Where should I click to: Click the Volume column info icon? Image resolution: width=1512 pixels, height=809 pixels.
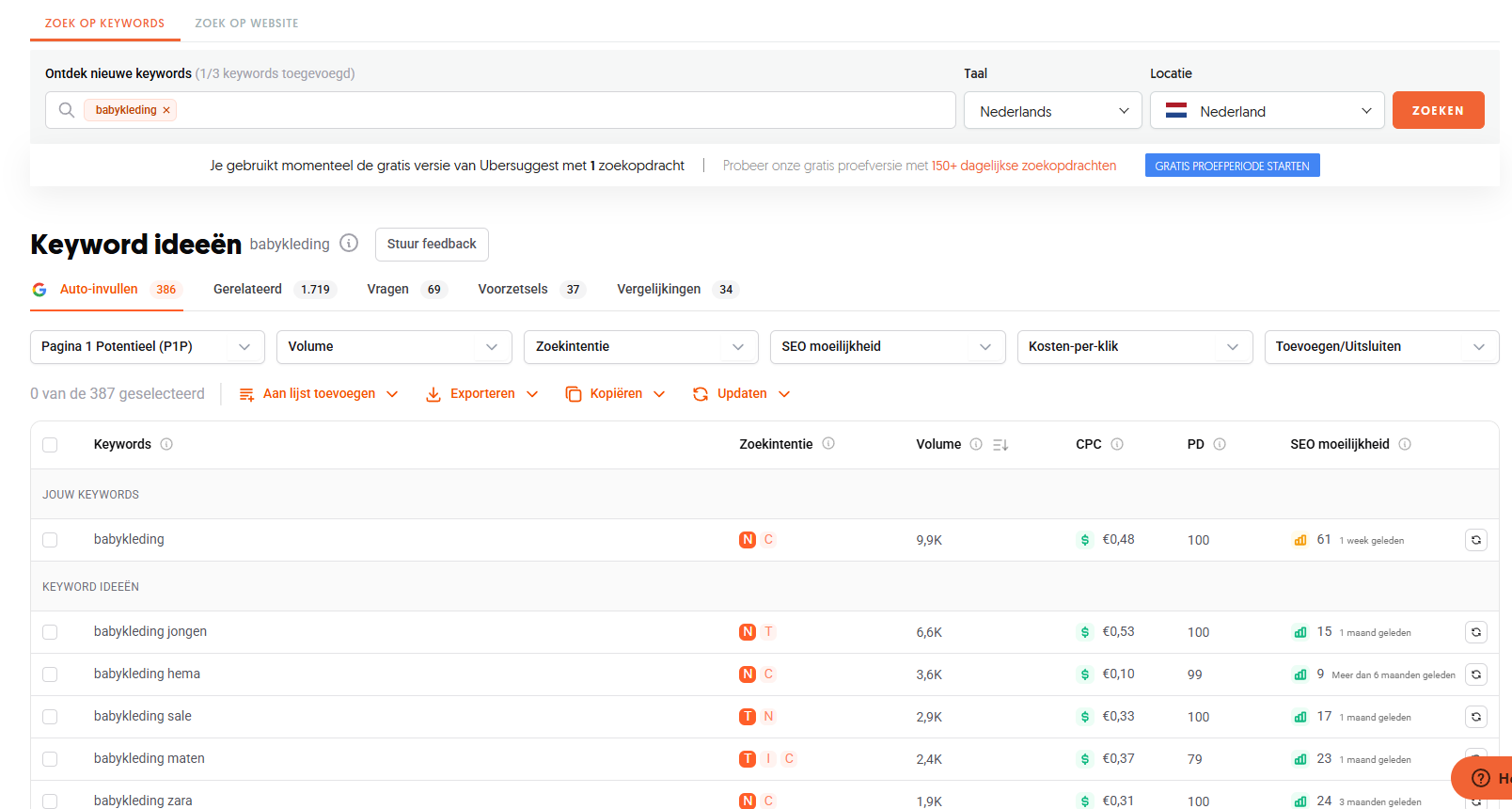click(976, 444)
